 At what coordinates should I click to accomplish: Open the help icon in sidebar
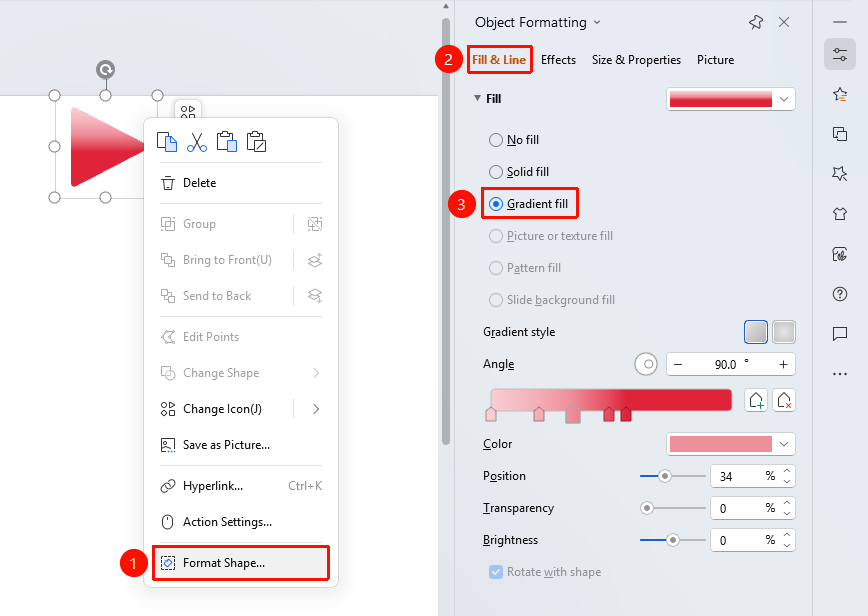pos(840,294)
